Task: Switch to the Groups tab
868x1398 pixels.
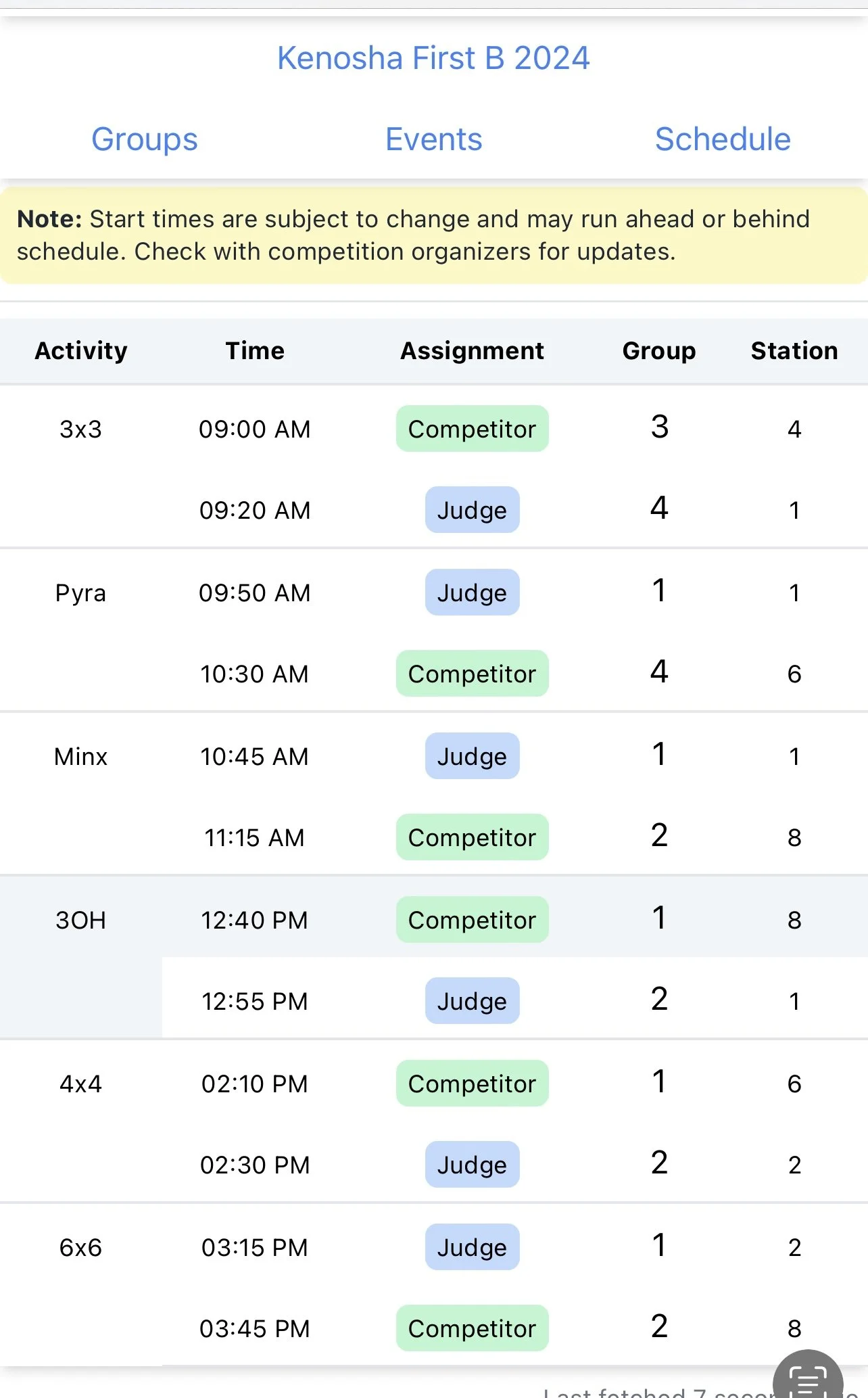Action: point(145,139)
